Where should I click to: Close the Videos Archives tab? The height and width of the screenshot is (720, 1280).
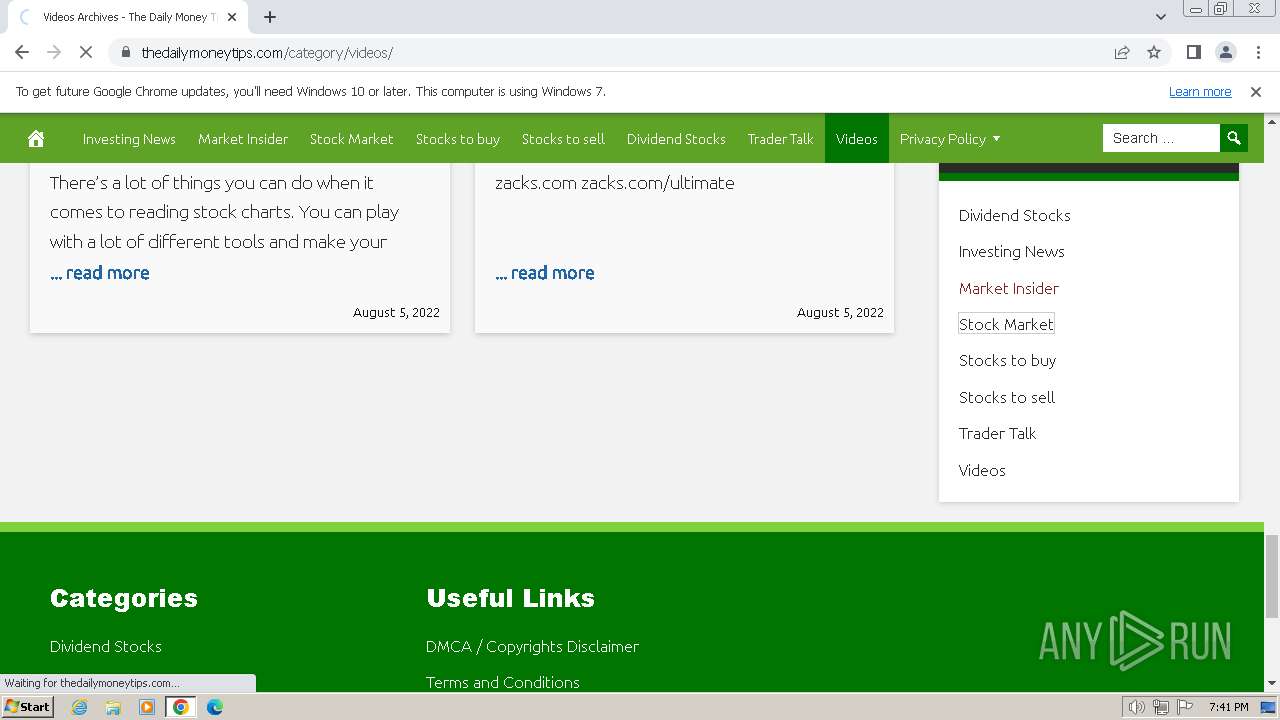(232, 17)
